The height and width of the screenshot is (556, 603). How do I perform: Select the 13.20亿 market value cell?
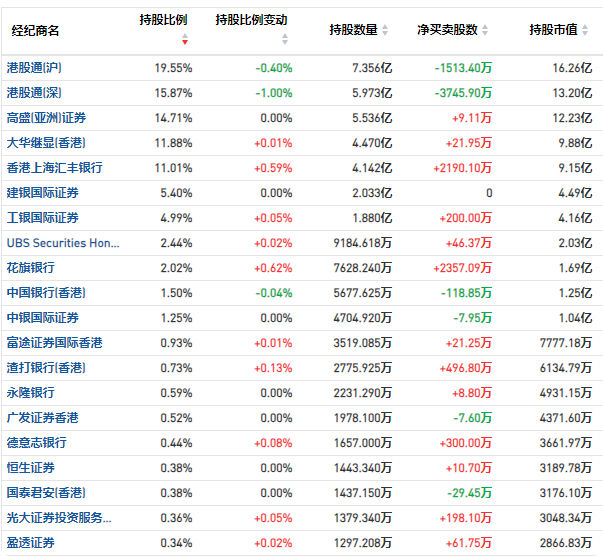tap(573, 93)
